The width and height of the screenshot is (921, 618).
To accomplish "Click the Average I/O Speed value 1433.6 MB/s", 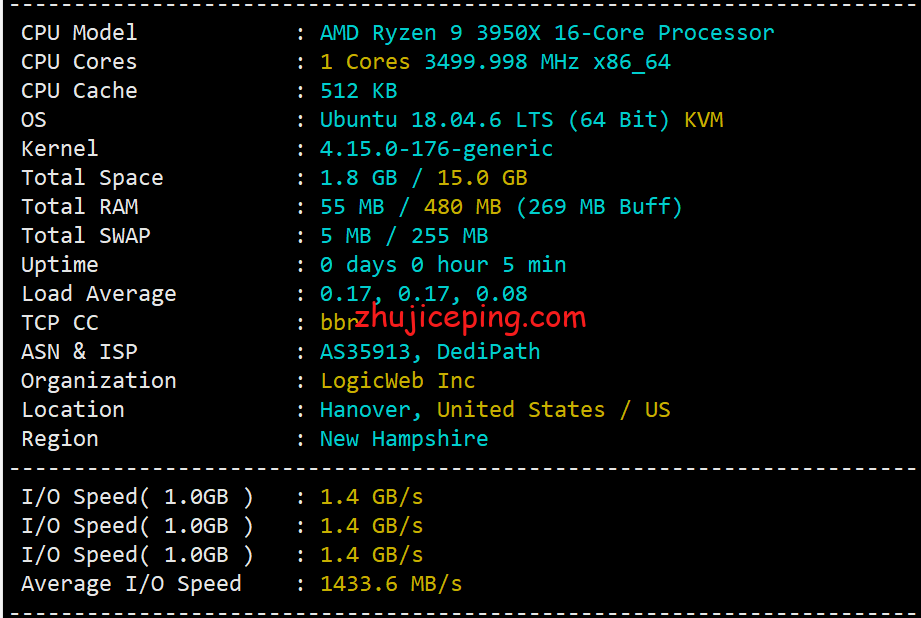I will 391,584.
